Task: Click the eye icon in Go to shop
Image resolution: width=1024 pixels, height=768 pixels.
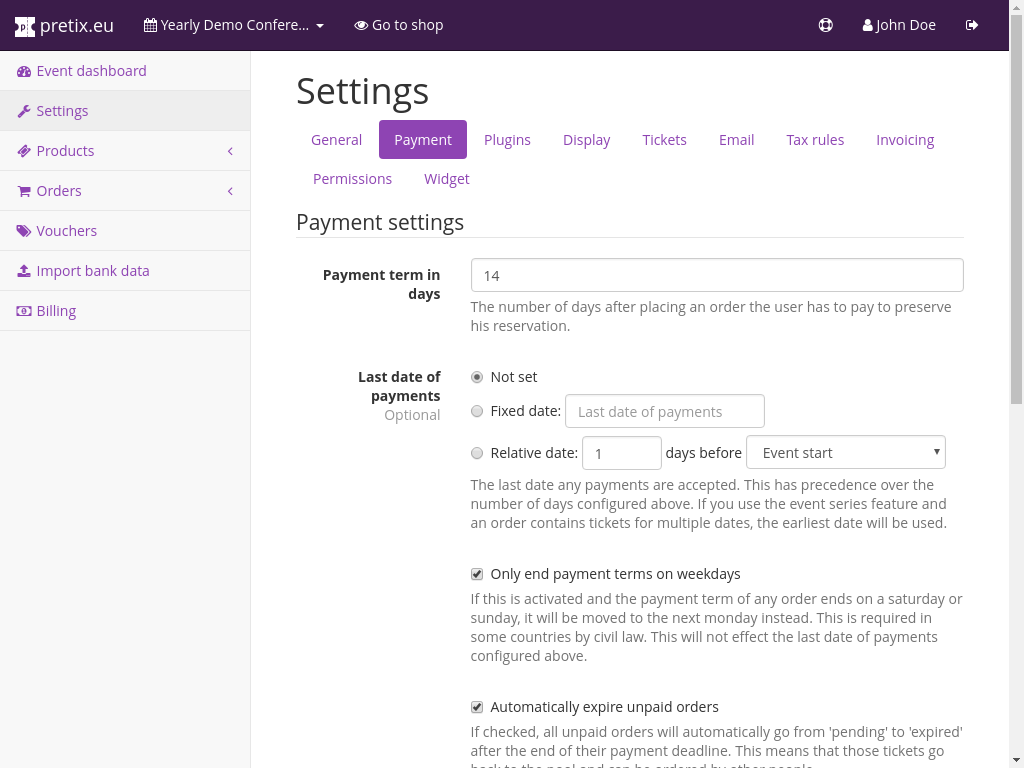Action: coord(361,25)
